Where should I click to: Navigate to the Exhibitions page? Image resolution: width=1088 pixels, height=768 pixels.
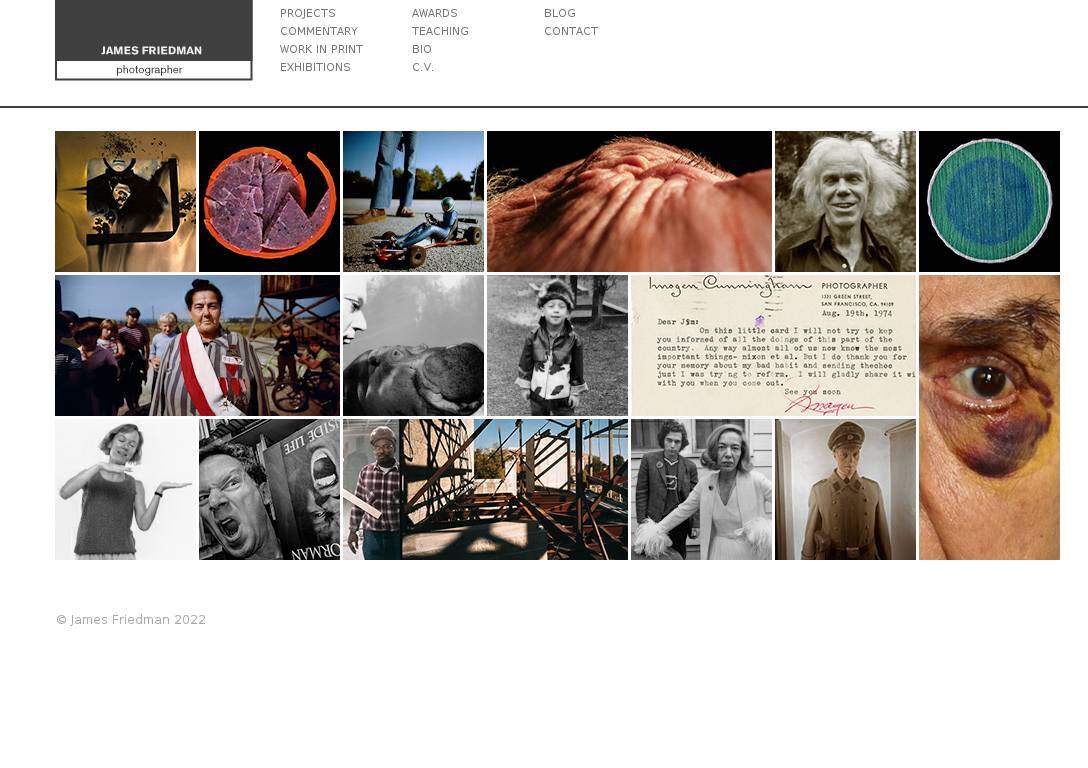pos(315,67)
